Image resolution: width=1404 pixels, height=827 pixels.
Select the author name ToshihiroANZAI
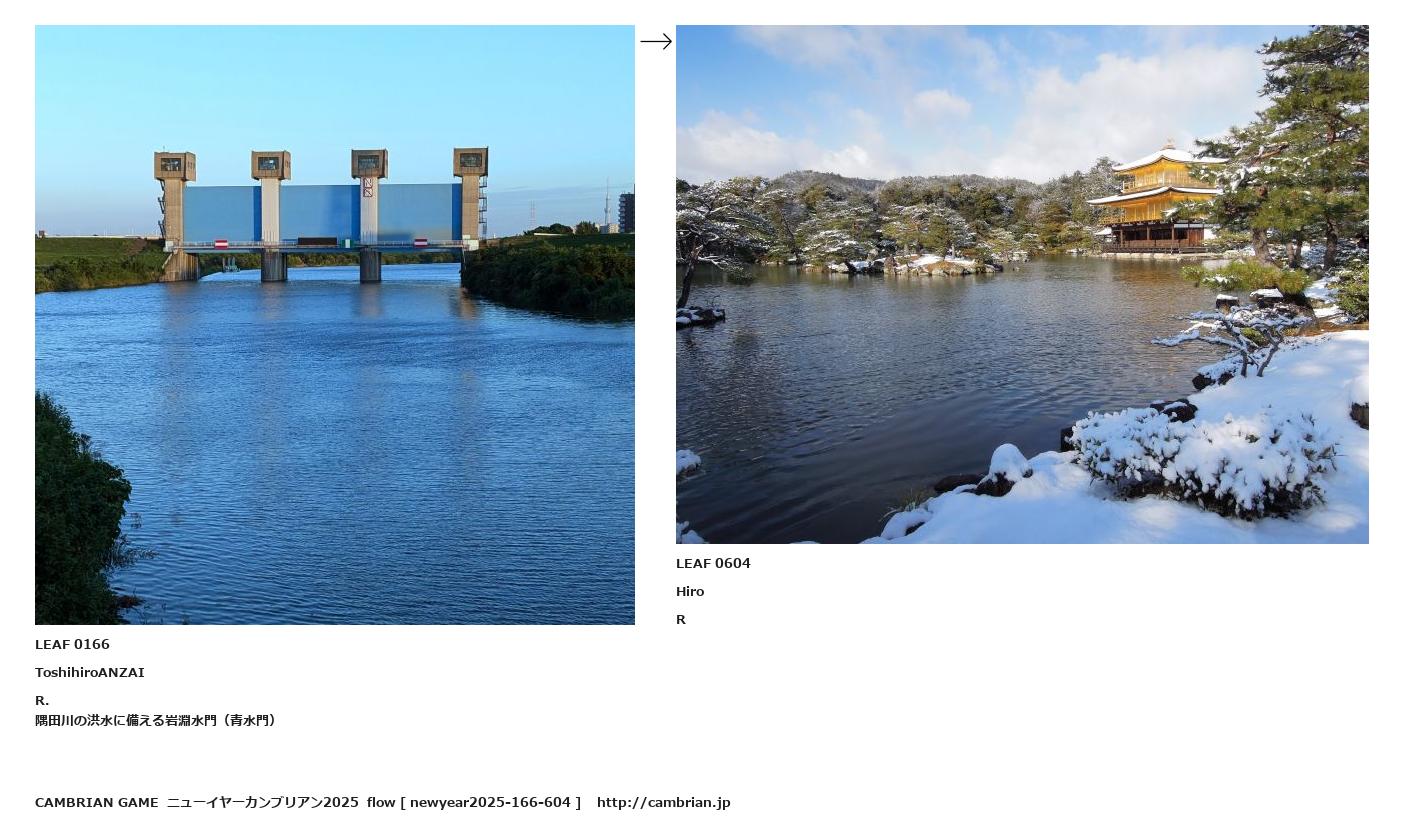point(90,672)
